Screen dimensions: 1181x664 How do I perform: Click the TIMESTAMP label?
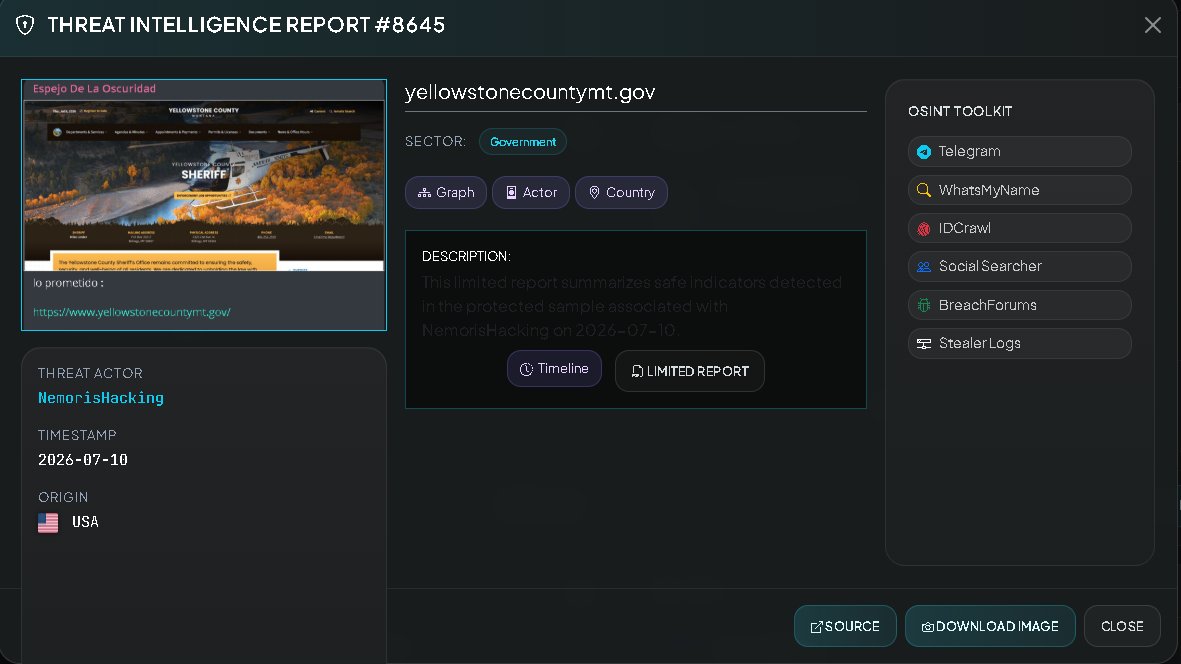77,435
